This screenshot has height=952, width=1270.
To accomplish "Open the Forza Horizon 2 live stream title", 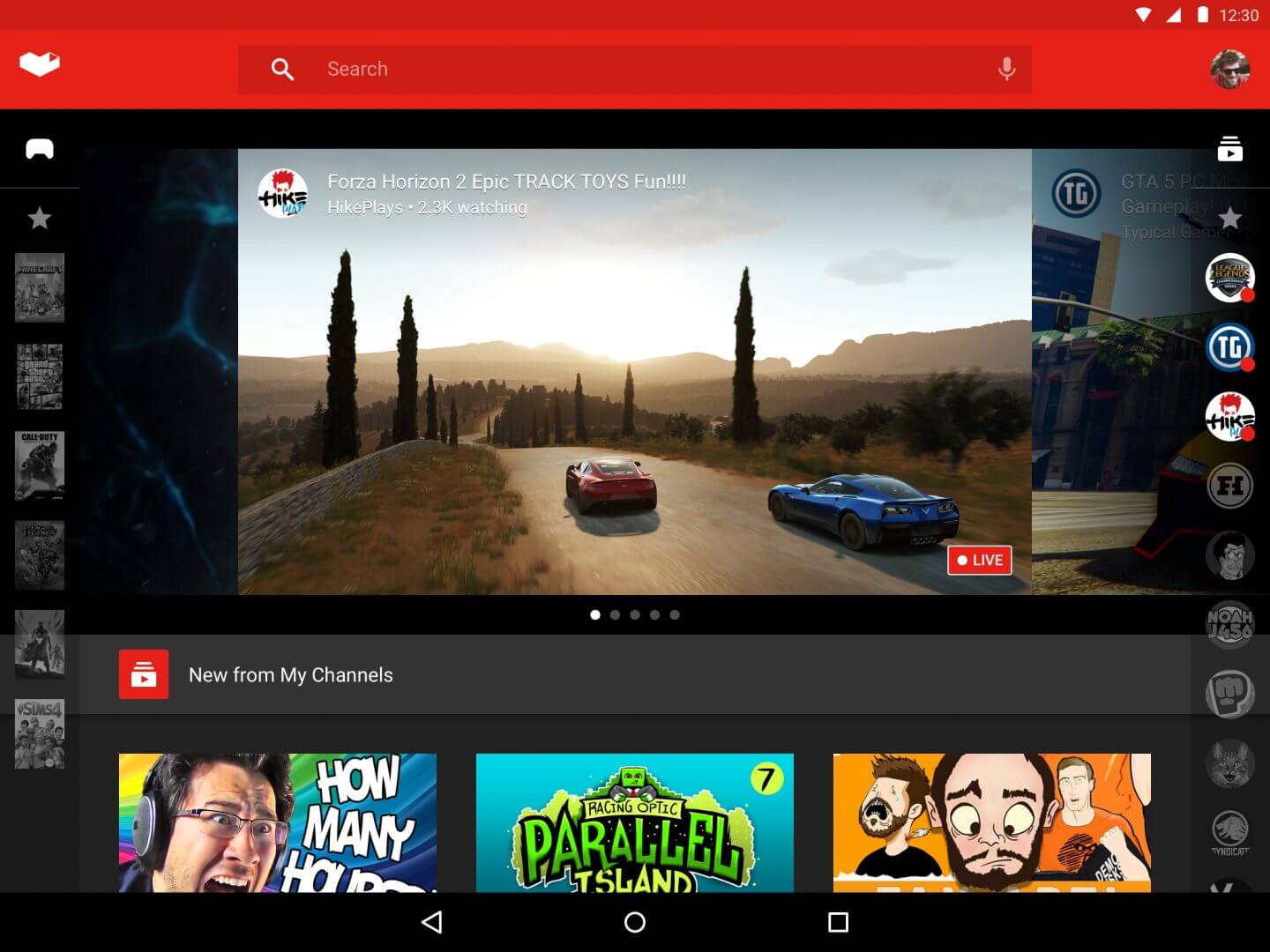I will tap(508, 182).
